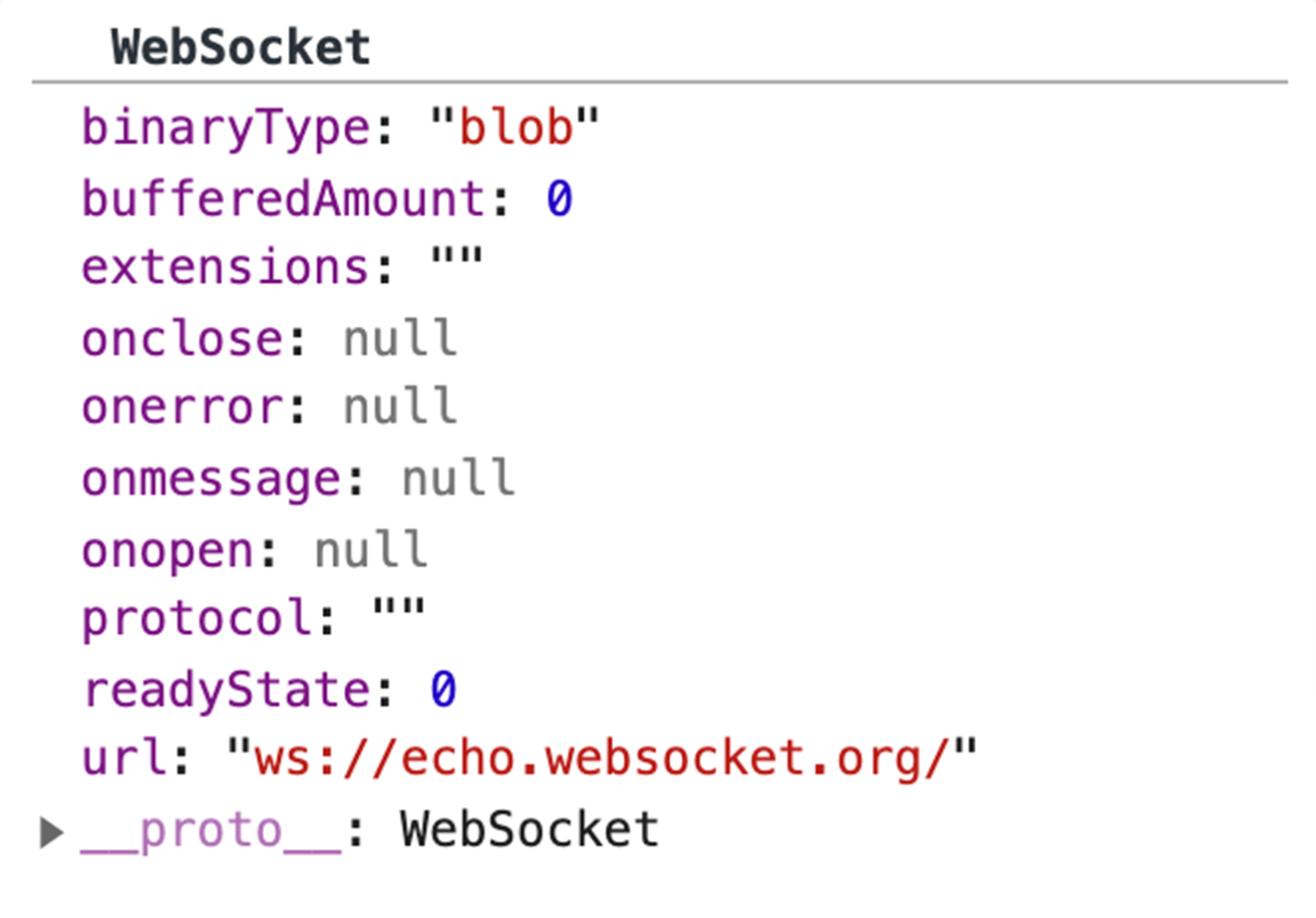1316x918 pixels.
Task: Select the readyState value 0
Action: 444,688
